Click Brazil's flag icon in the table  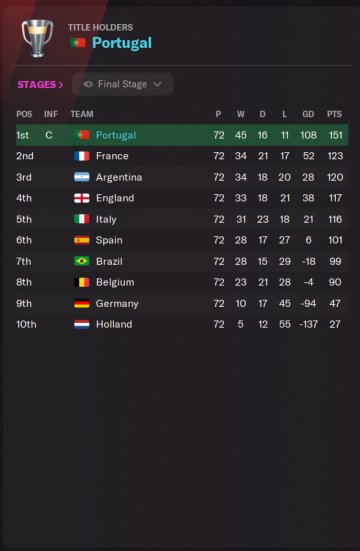pyautogui.click(x=82, y=261)
